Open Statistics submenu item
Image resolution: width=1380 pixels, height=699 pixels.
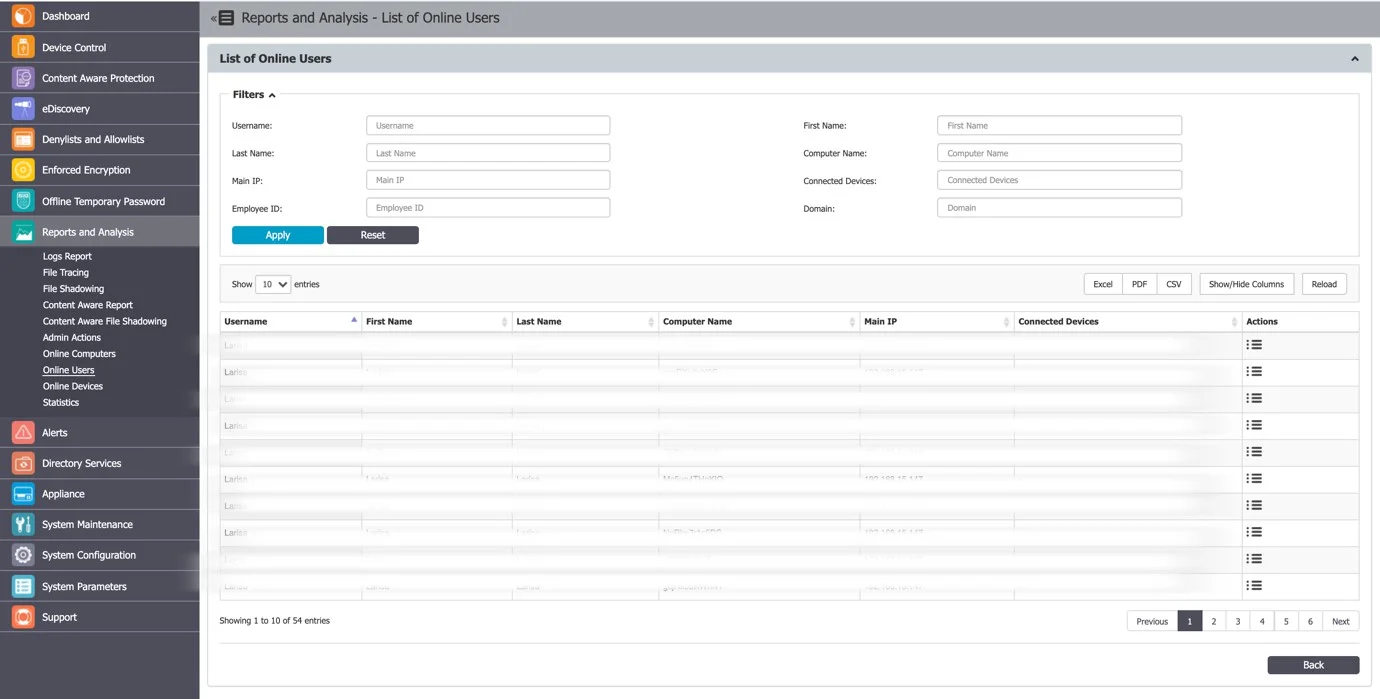point(61,402)
